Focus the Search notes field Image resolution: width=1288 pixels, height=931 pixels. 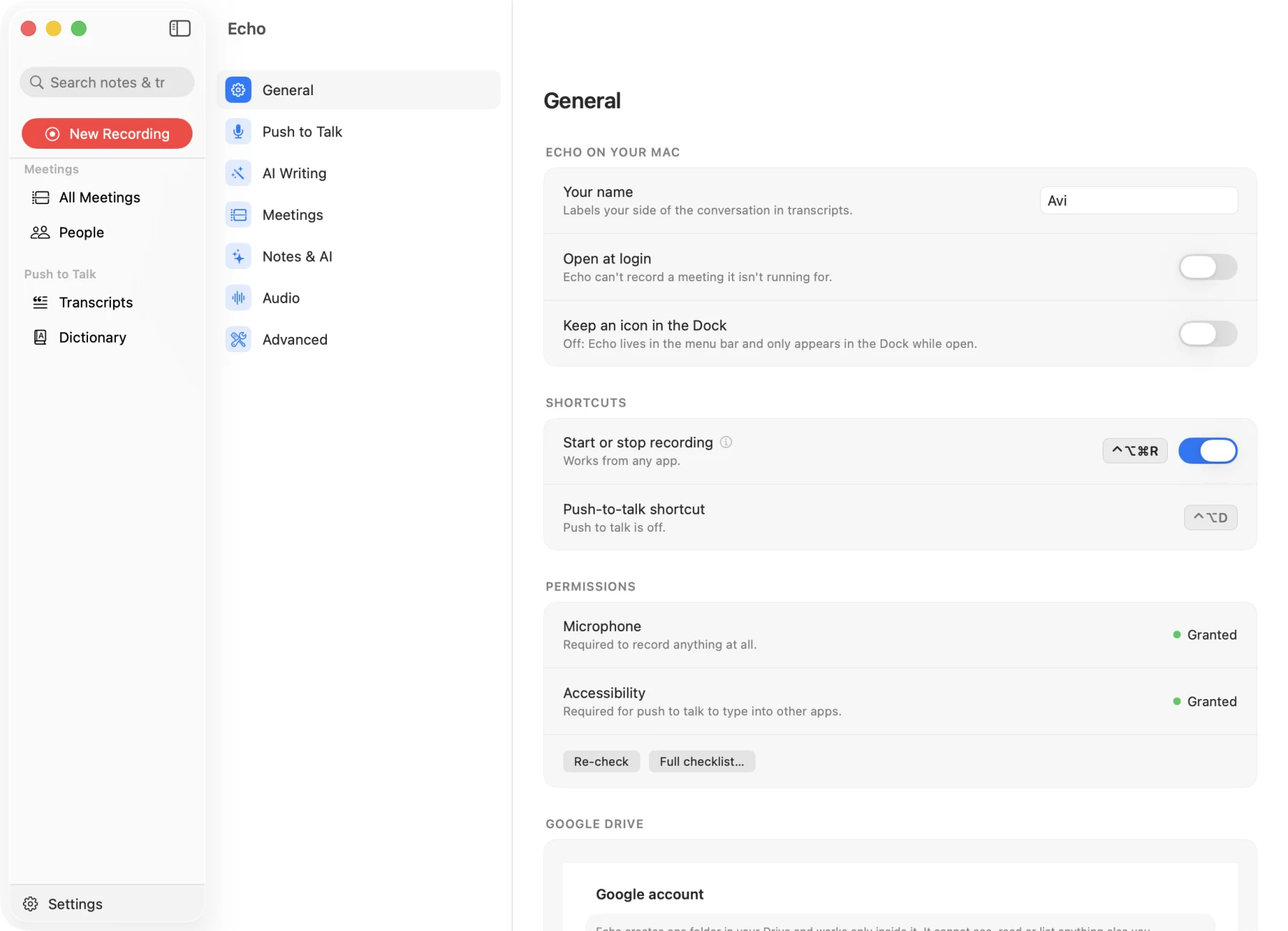pos(107,82)
